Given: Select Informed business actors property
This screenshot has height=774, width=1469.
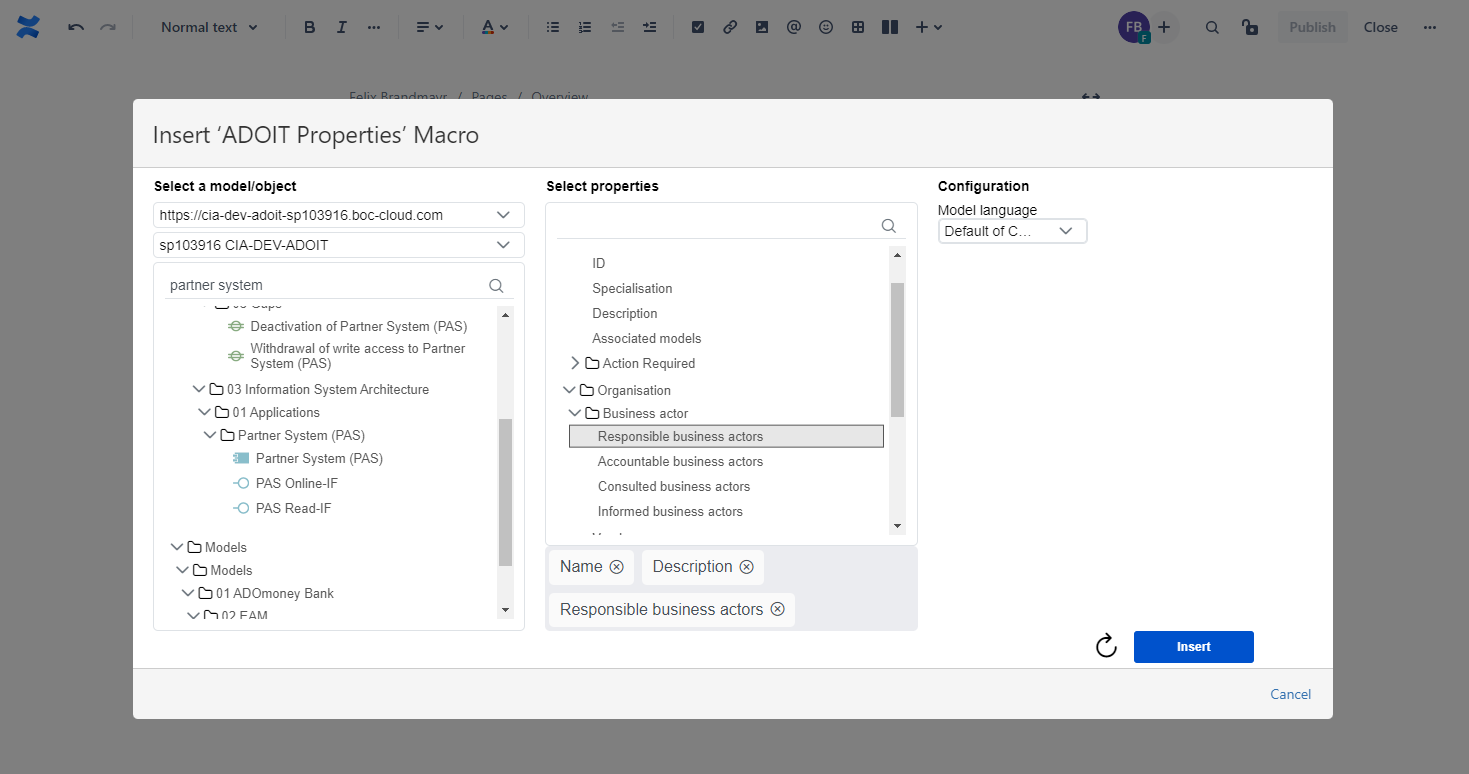Looking at the screenshot, I should [670, 512].
